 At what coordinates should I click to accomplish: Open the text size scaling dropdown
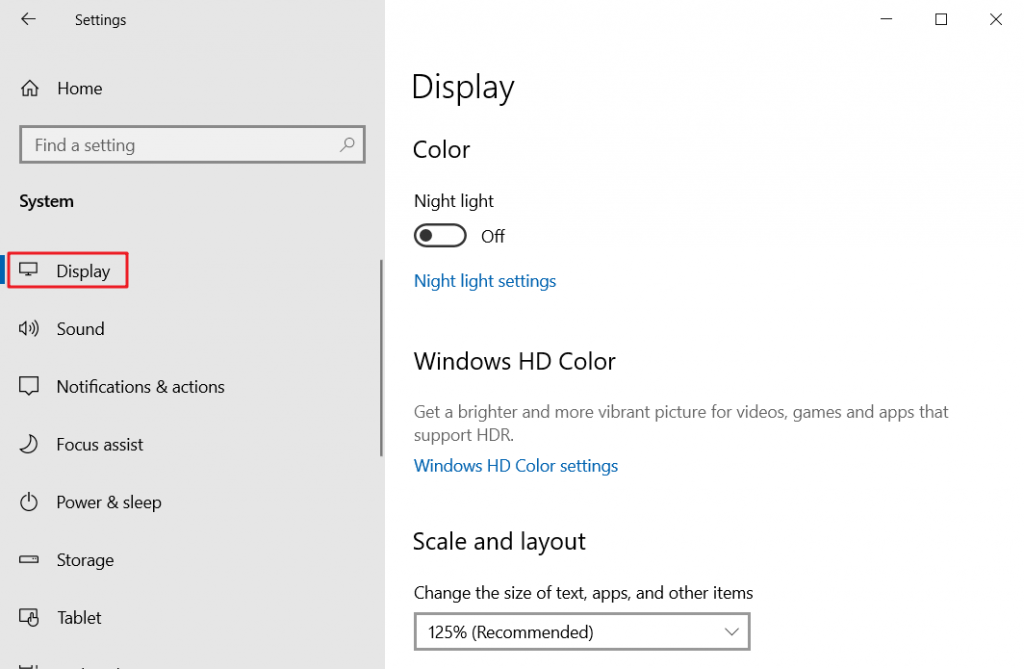[582, 632]
